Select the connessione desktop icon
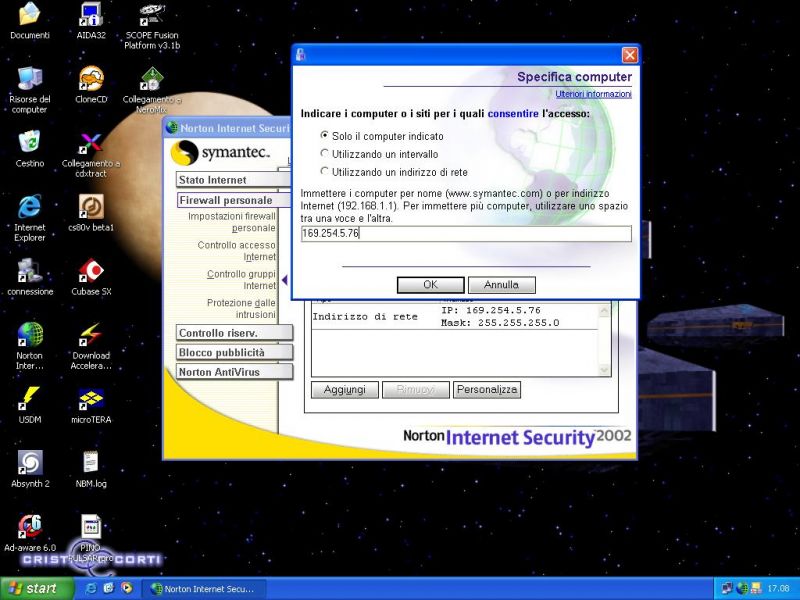 30,271
